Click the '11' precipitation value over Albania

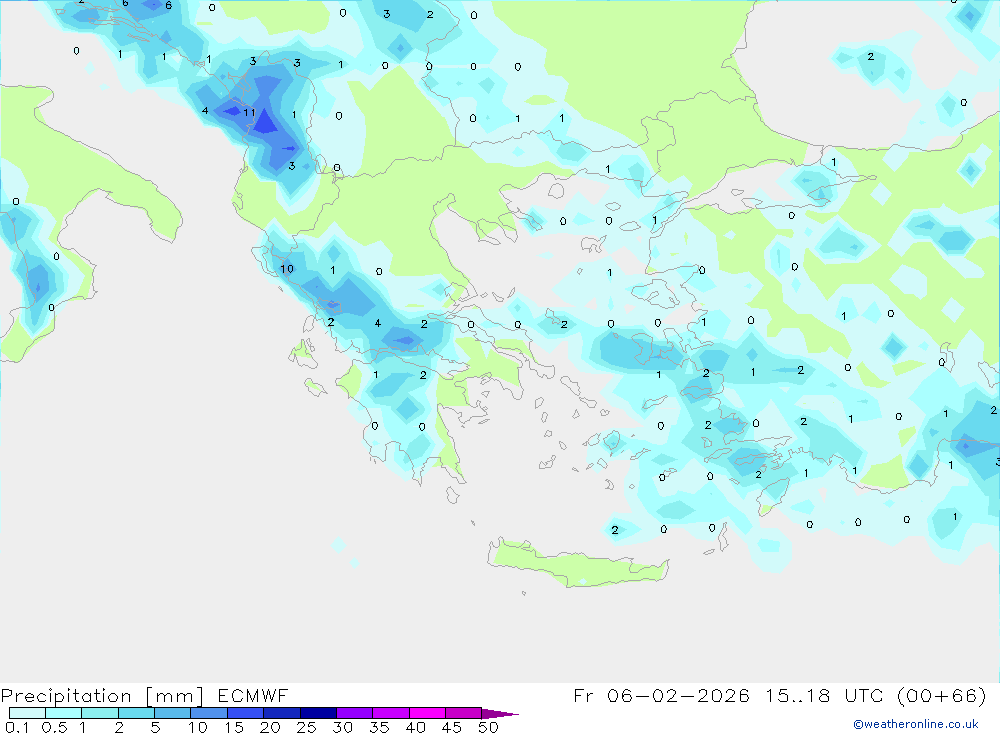coord(249,113)
